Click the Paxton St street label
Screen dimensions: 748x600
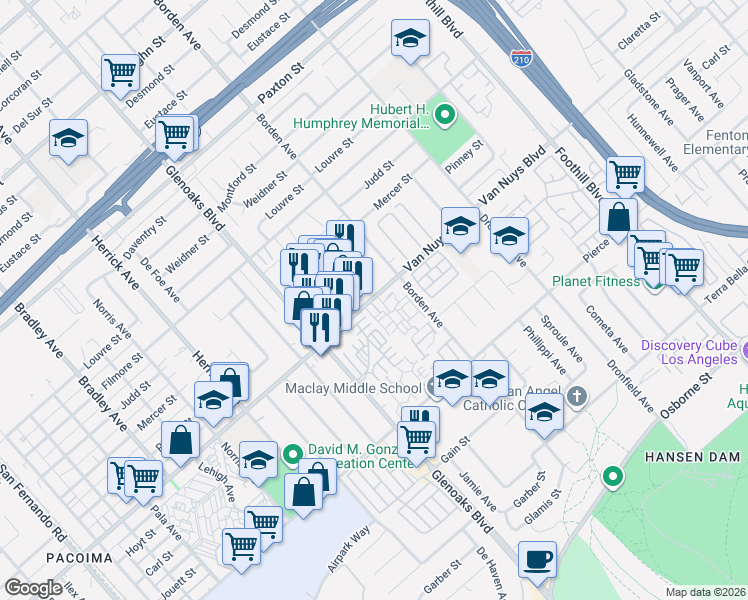(x=280, y=83)
